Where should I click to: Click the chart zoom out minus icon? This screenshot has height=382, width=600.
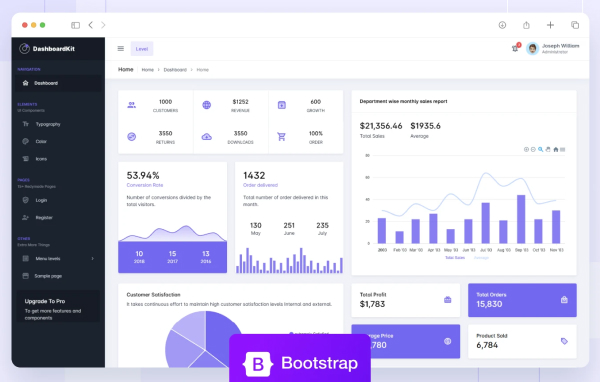click(x=533, y=150)
